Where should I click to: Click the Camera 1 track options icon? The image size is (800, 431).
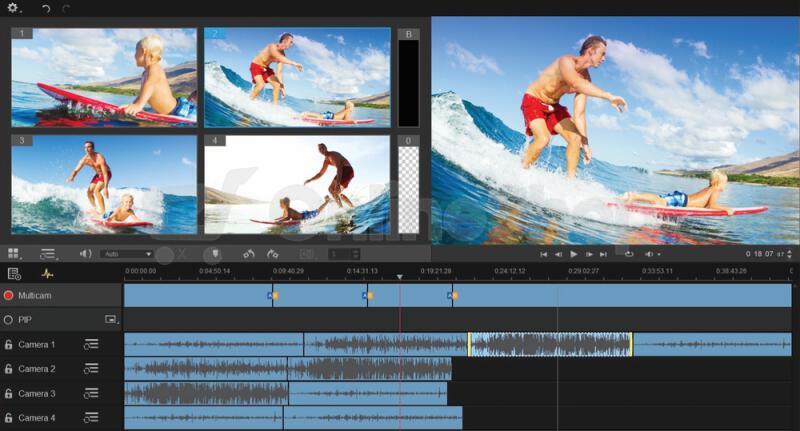point(91,344)
